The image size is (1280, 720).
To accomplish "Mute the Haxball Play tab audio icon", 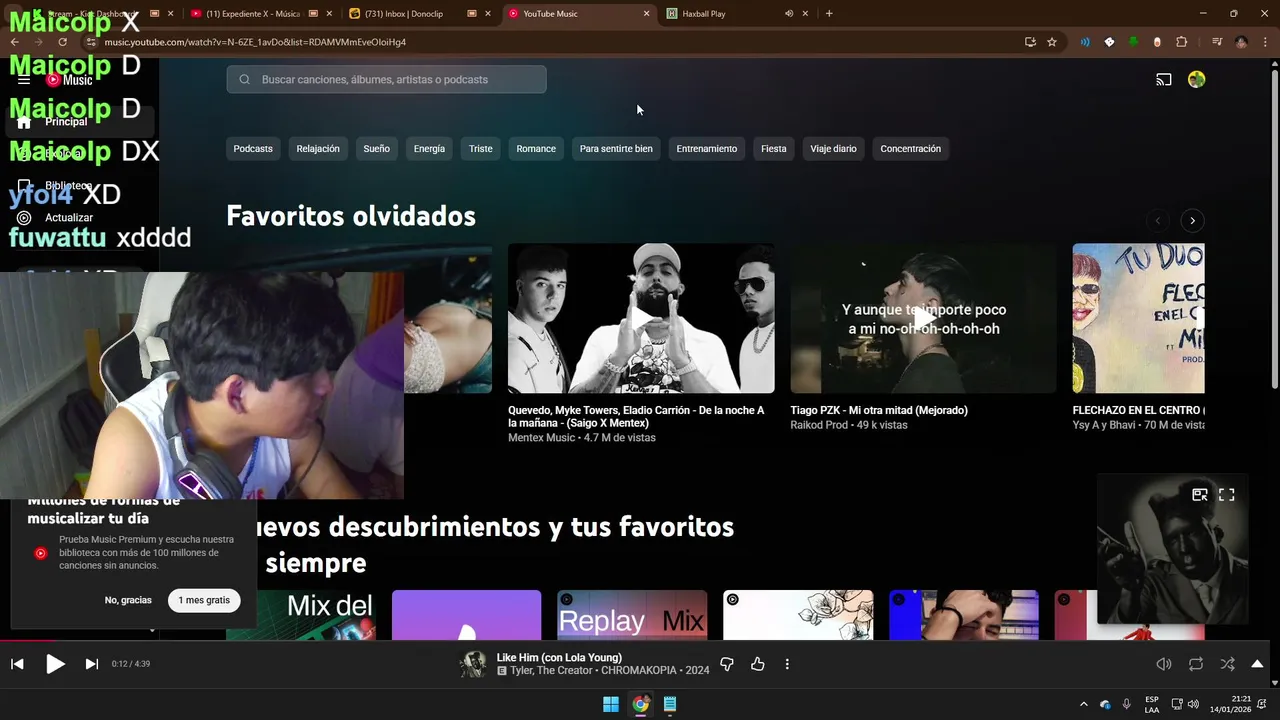I will point(789,14).
